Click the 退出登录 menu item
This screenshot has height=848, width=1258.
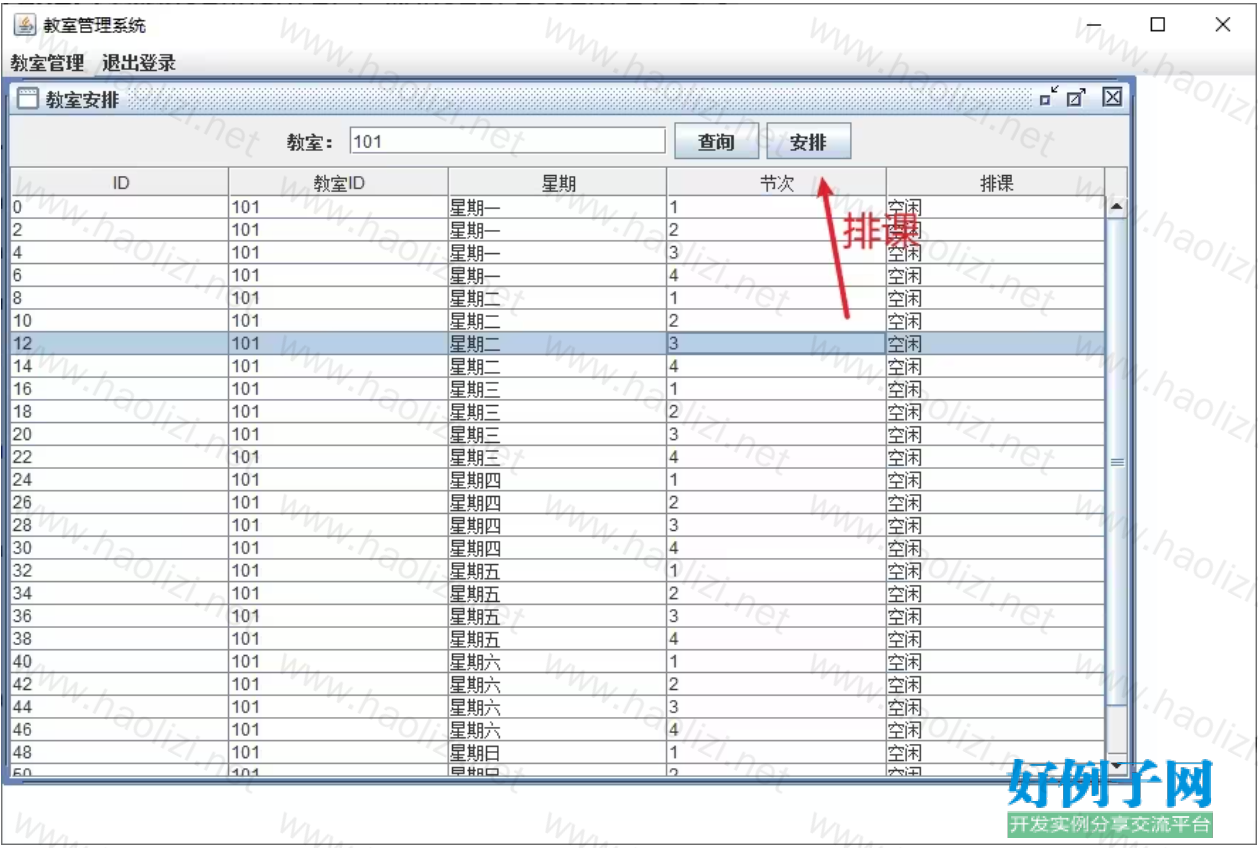(x=139, y=63)
